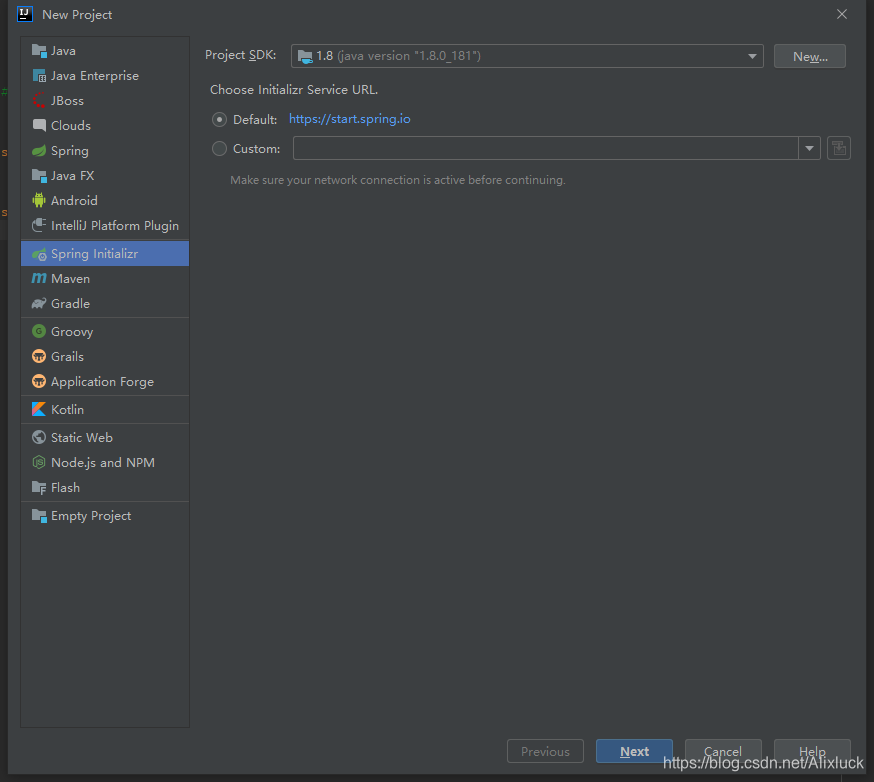Click the Java Enterprise icon

[39, 76]
